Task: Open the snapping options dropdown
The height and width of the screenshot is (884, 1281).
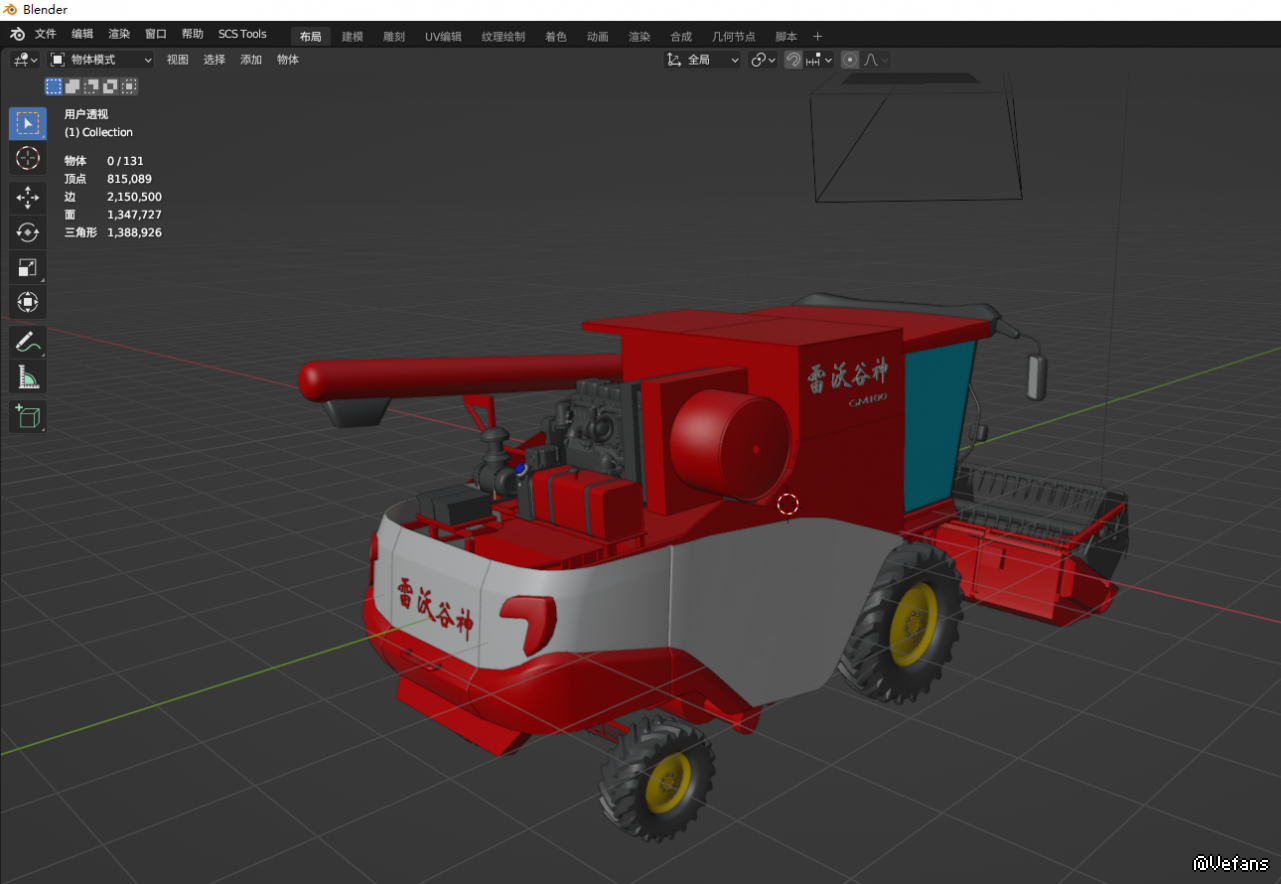Action: coord(819,60)
